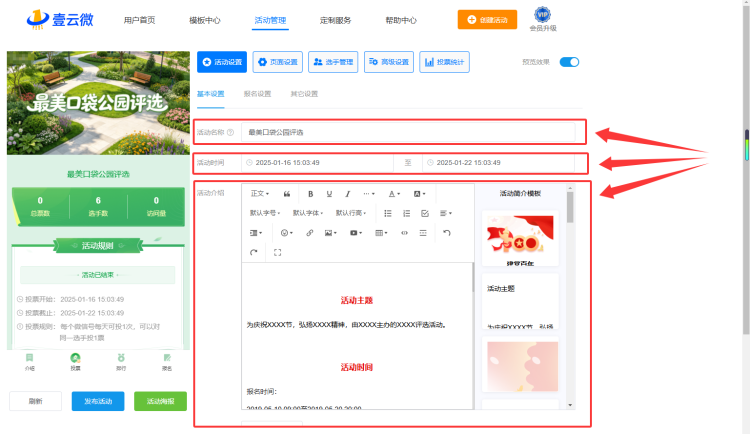Select the red party-themed intro template thumbnail
Image resolution: width=750 pixels, height=434 pixels.
coord(520,238)
